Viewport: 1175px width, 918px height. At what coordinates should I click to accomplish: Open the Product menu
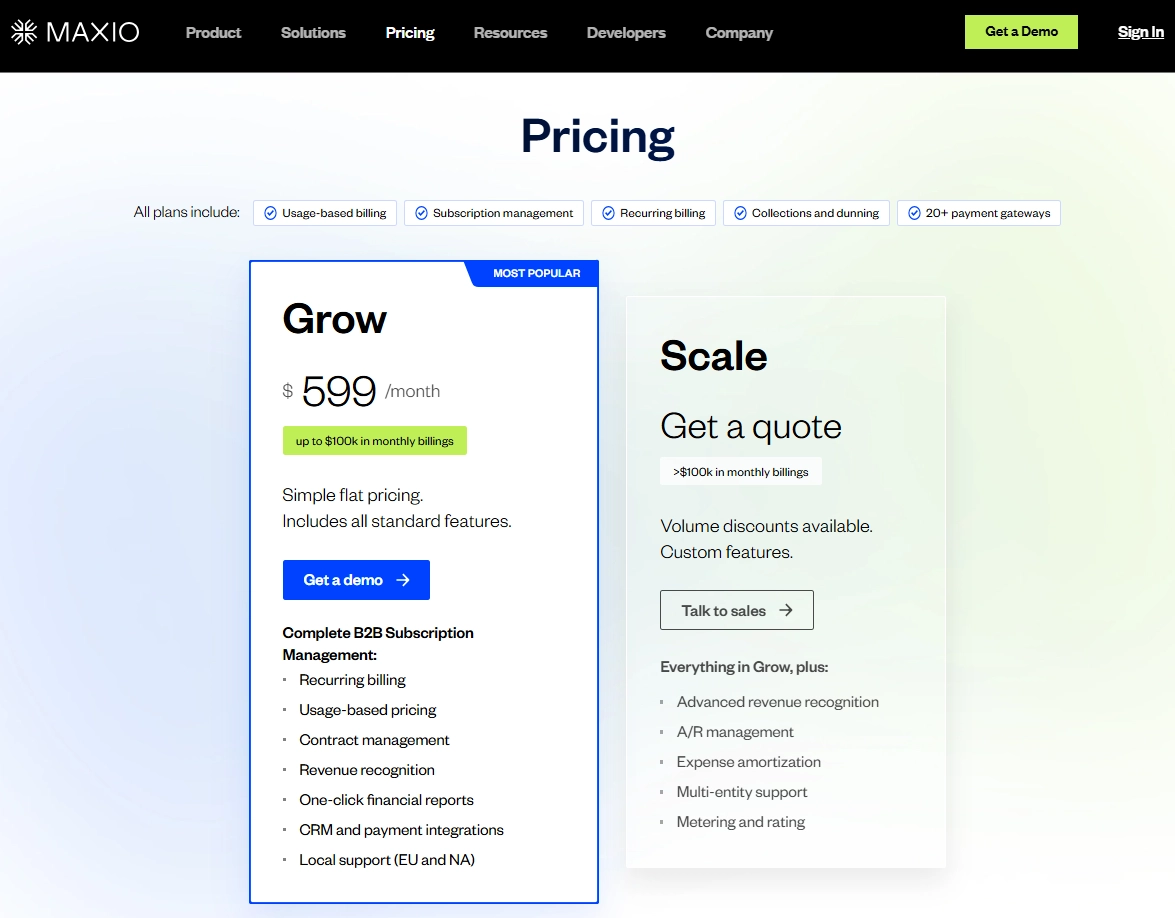click(213, 32)
